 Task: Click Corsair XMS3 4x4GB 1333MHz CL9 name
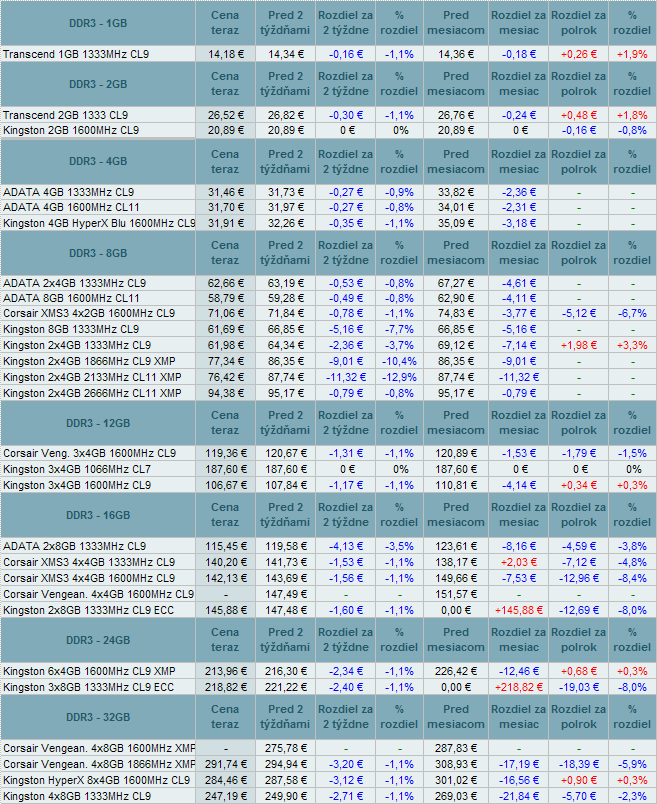pyautogui.click(x=89, y=562)
